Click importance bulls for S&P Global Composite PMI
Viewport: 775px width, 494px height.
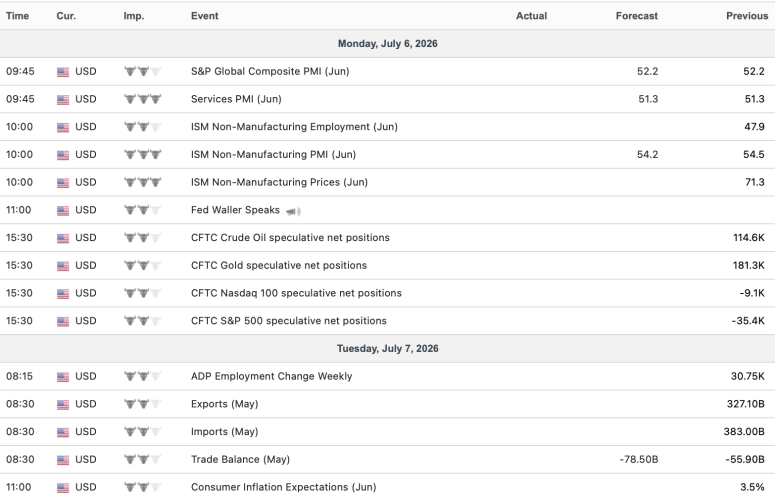tap(142, 71)
